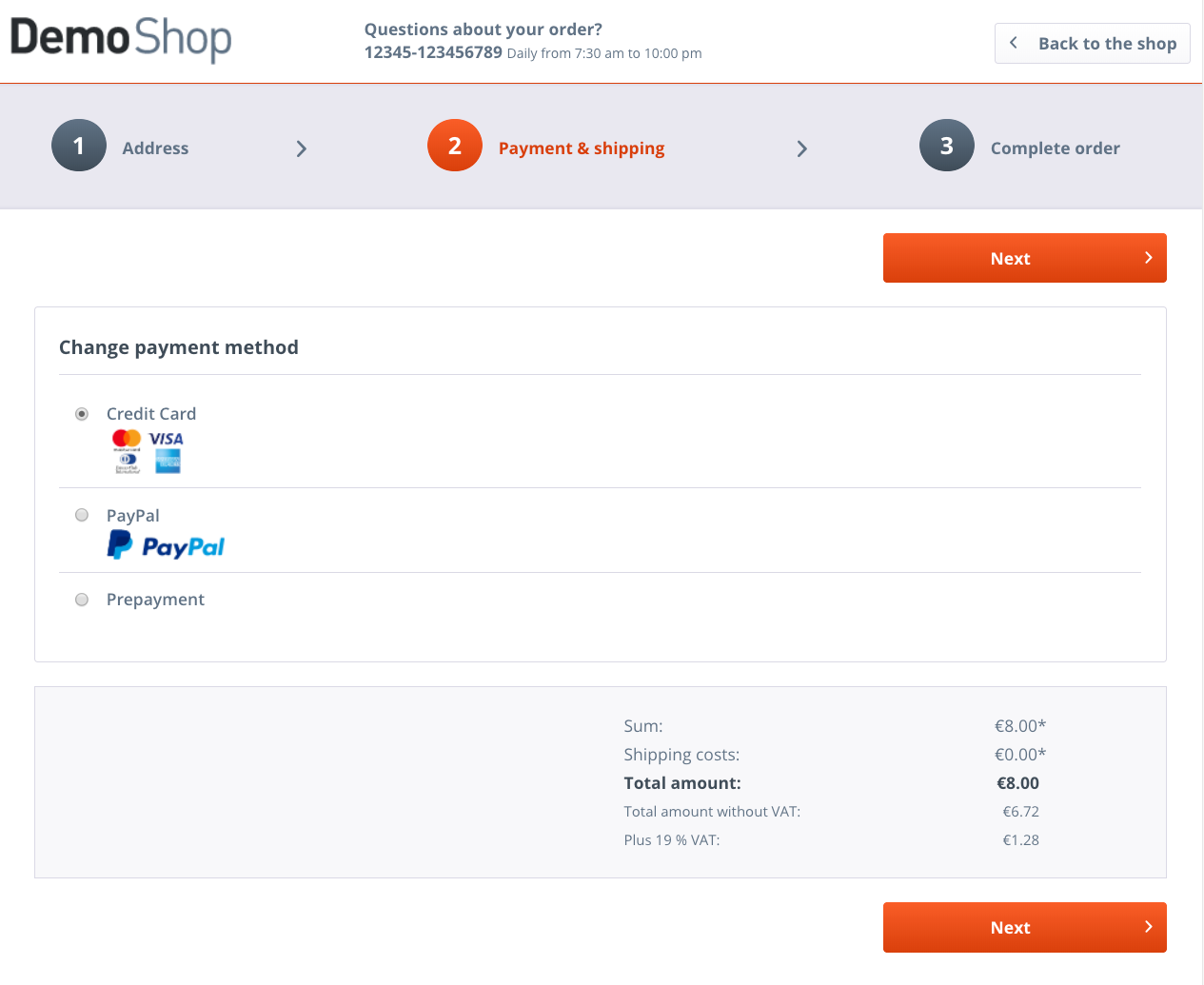
Task: Choose the Prepayment radio option
Action: click(82, 600)
